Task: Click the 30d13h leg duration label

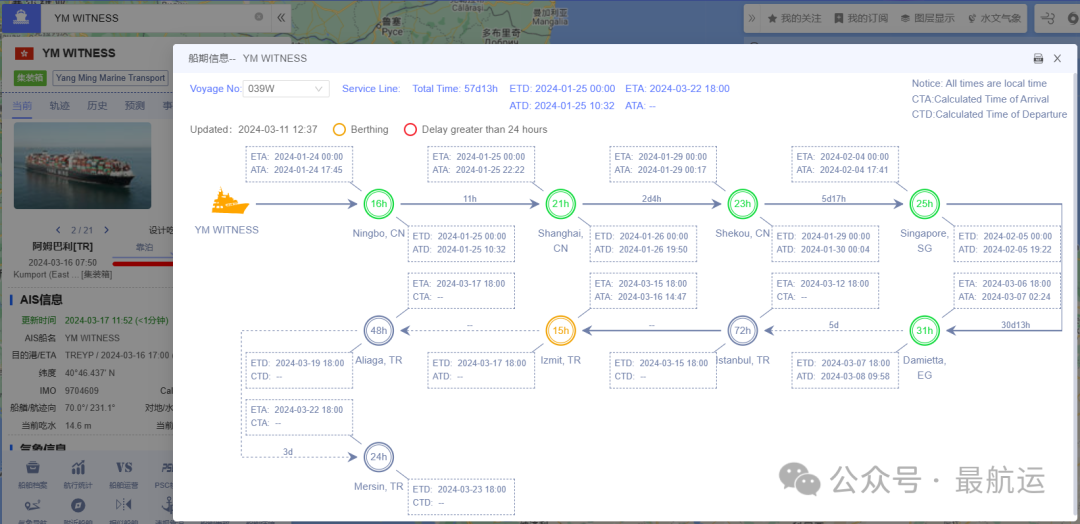Action: (1015, 325)
